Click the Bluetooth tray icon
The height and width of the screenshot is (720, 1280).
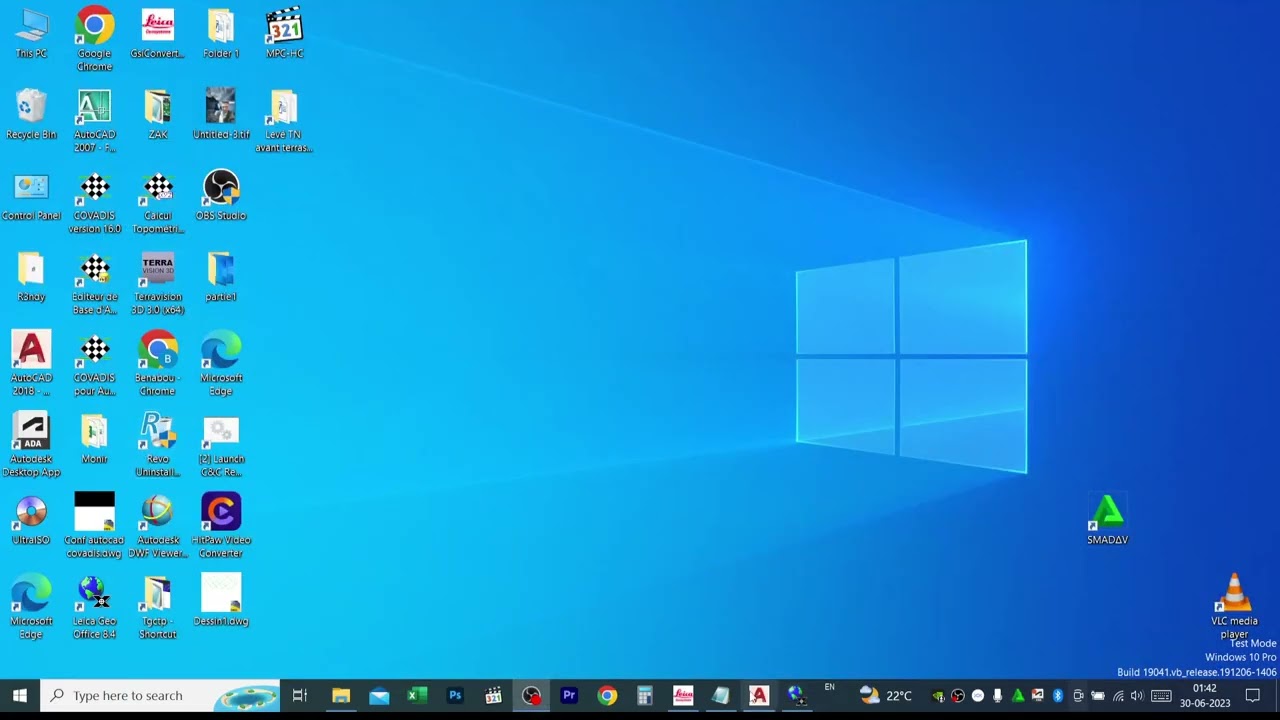pos(1058,696)
